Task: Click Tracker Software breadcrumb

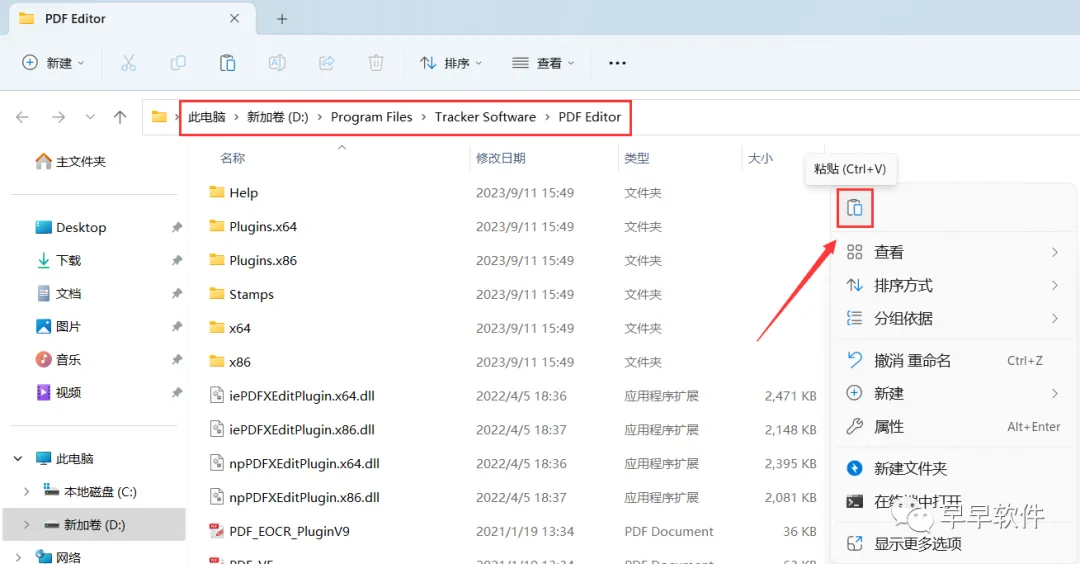Action: [485, 117]
